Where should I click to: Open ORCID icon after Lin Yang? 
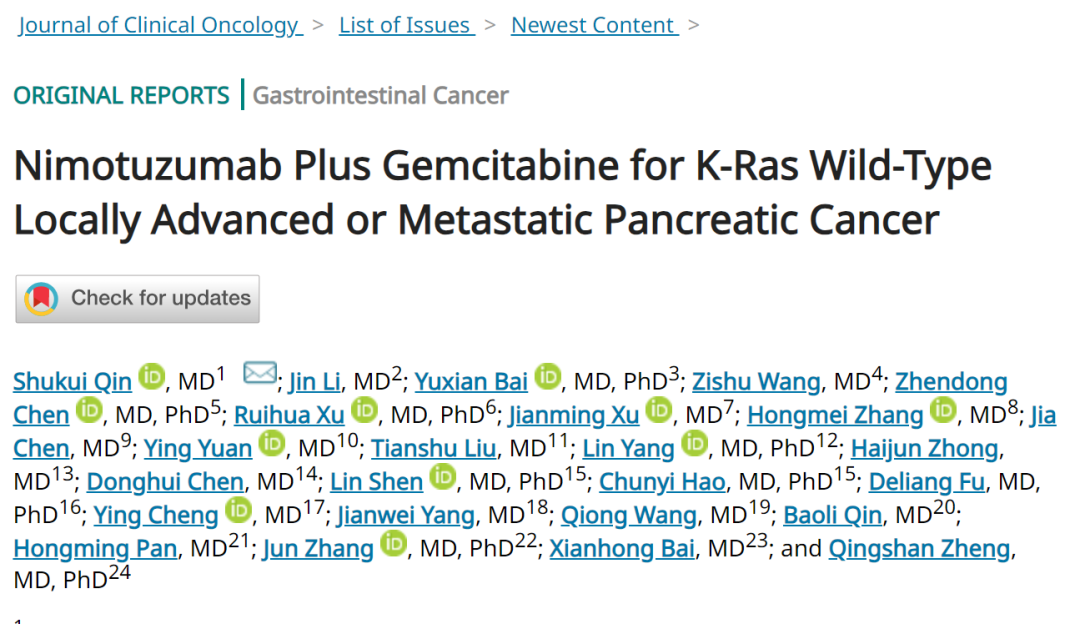pos(694,444)
